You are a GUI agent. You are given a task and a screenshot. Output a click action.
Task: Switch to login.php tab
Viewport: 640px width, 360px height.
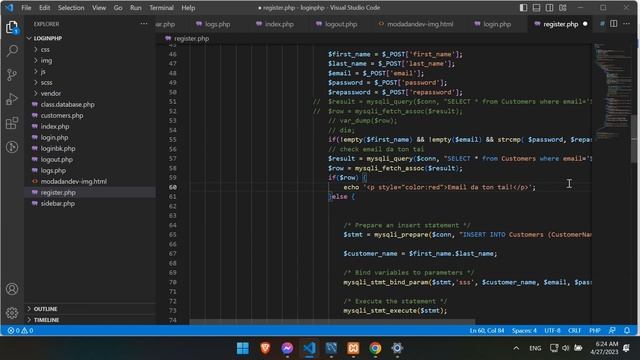point(493,24)
